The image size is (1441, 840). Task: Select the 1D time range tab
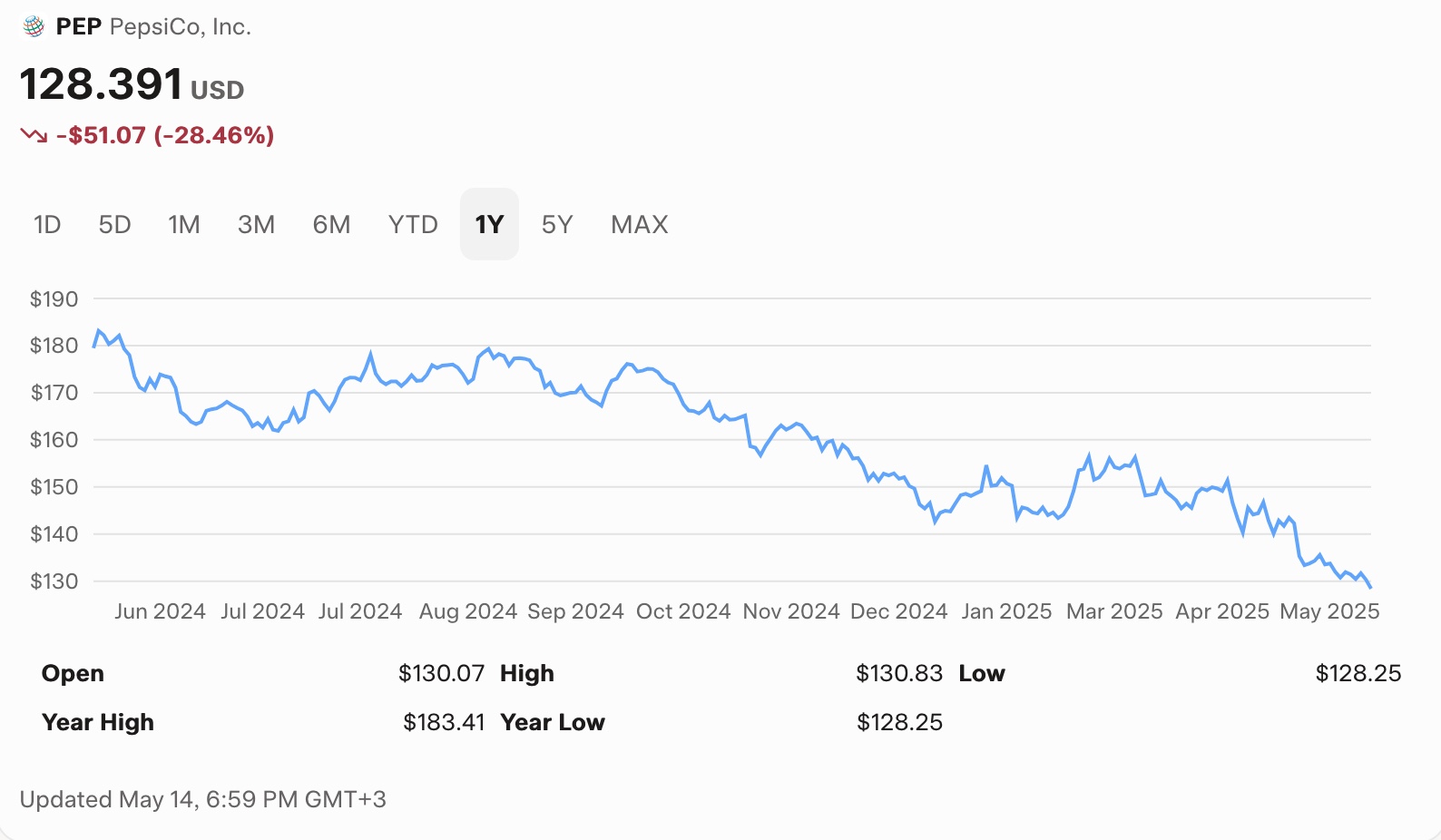tap(47, 224)
